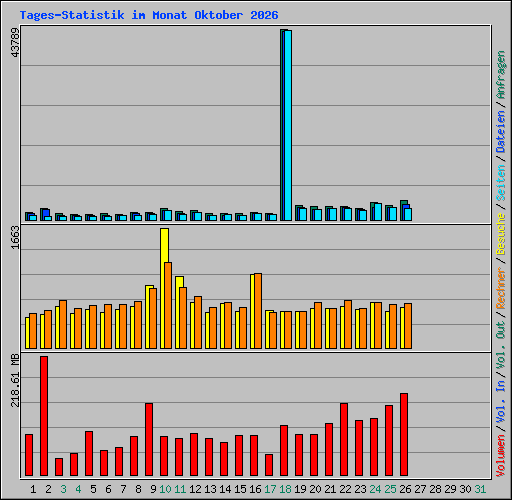Click day 21 on the x-axis

[330, 489]
